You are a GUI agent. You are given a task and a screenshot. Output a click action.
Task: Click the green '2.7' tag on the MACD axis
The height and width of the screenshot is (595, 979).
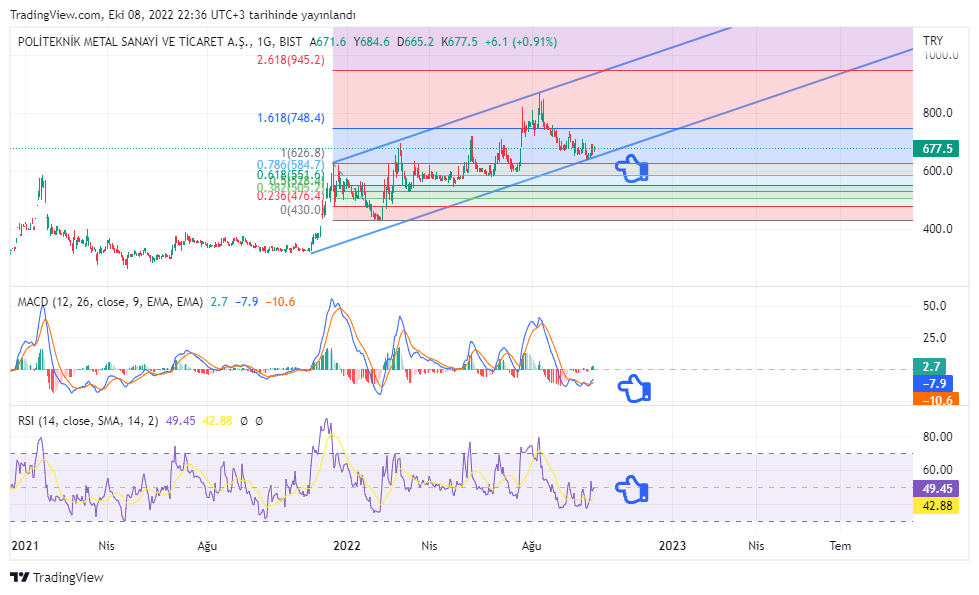tap(930, 366)
